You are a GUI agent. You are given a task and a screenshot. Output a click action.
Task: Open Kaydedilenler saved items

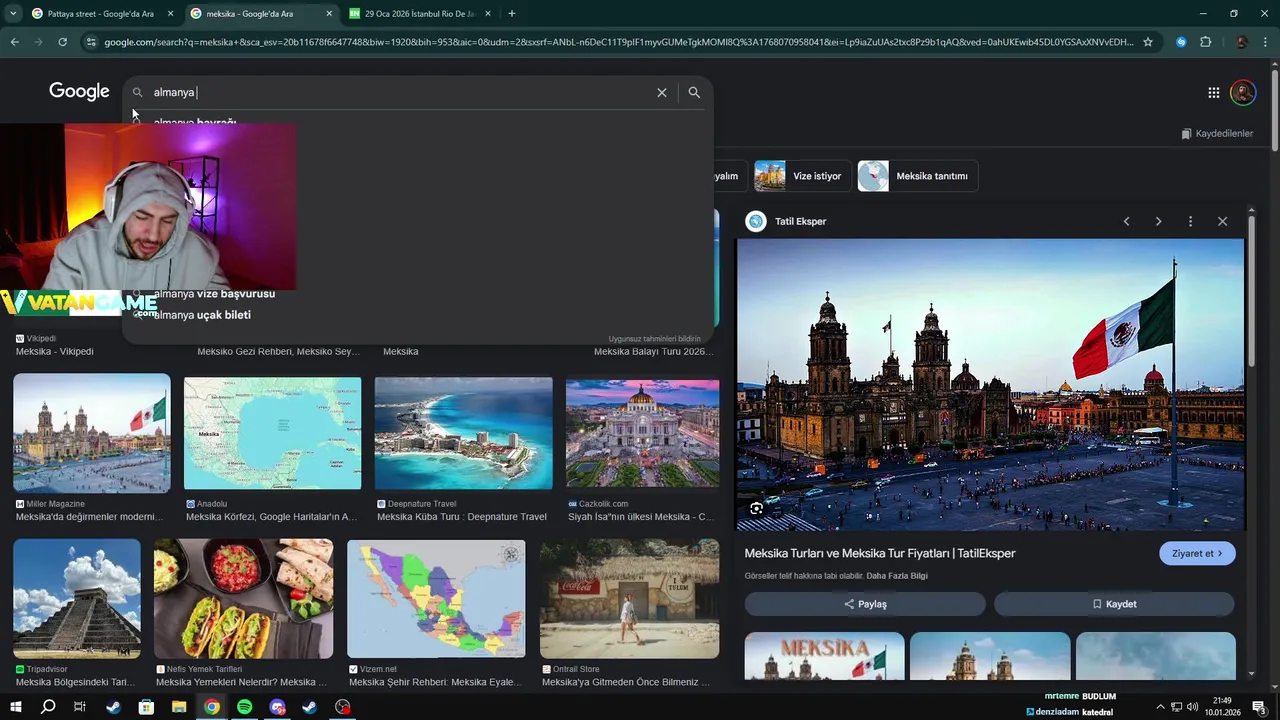coord(1216,133)
